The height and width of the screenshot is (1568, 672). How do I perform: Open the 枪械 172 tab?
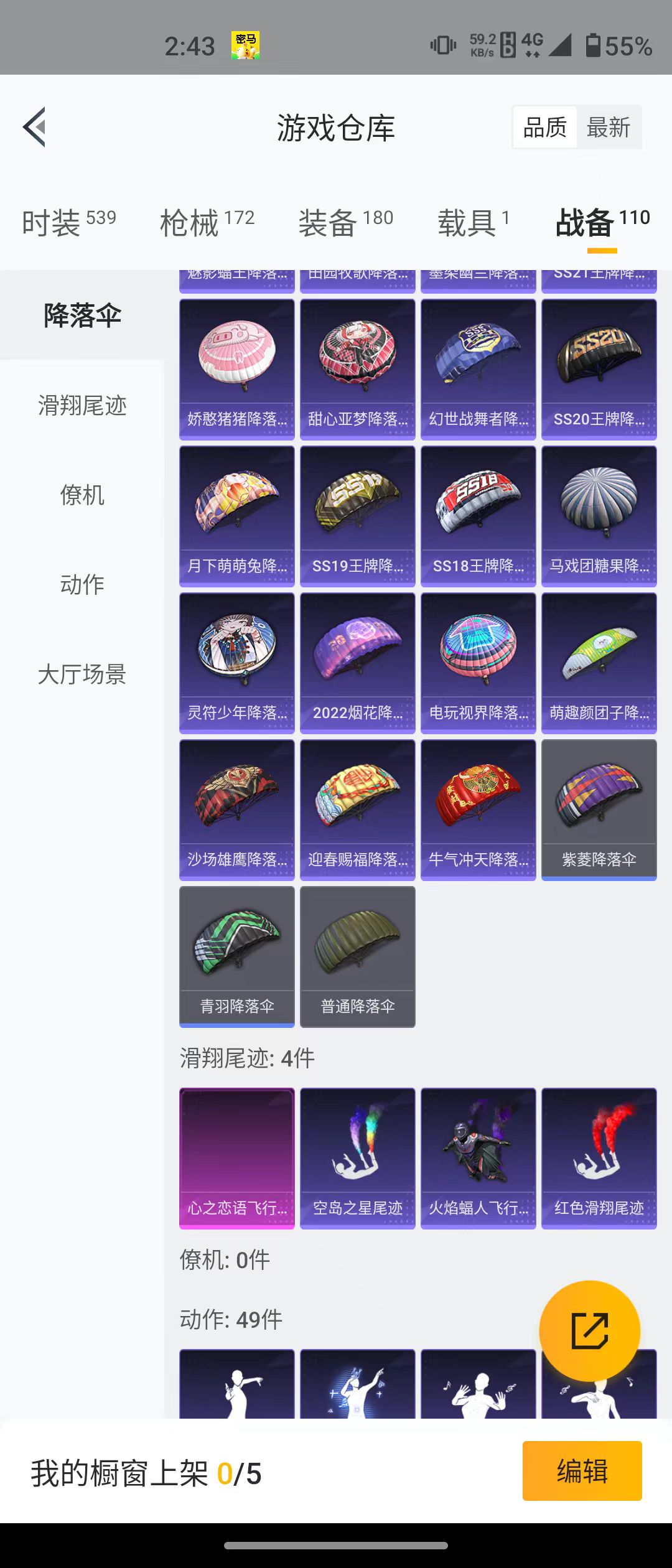207,222
